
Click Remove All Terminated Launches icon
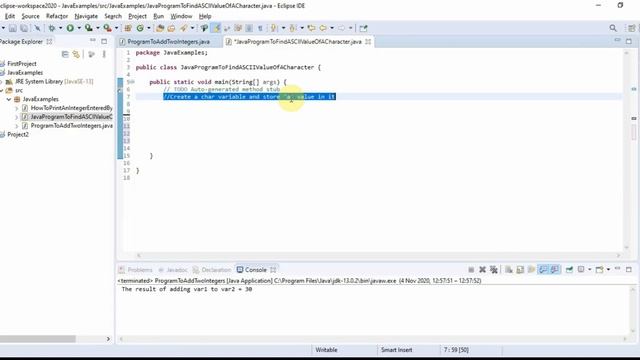click(x=494, y=270)
